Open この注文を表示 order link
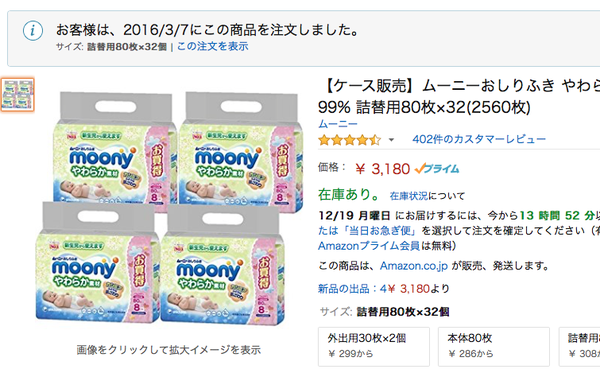Screen dimensions: 600x373 click(212, 46)
